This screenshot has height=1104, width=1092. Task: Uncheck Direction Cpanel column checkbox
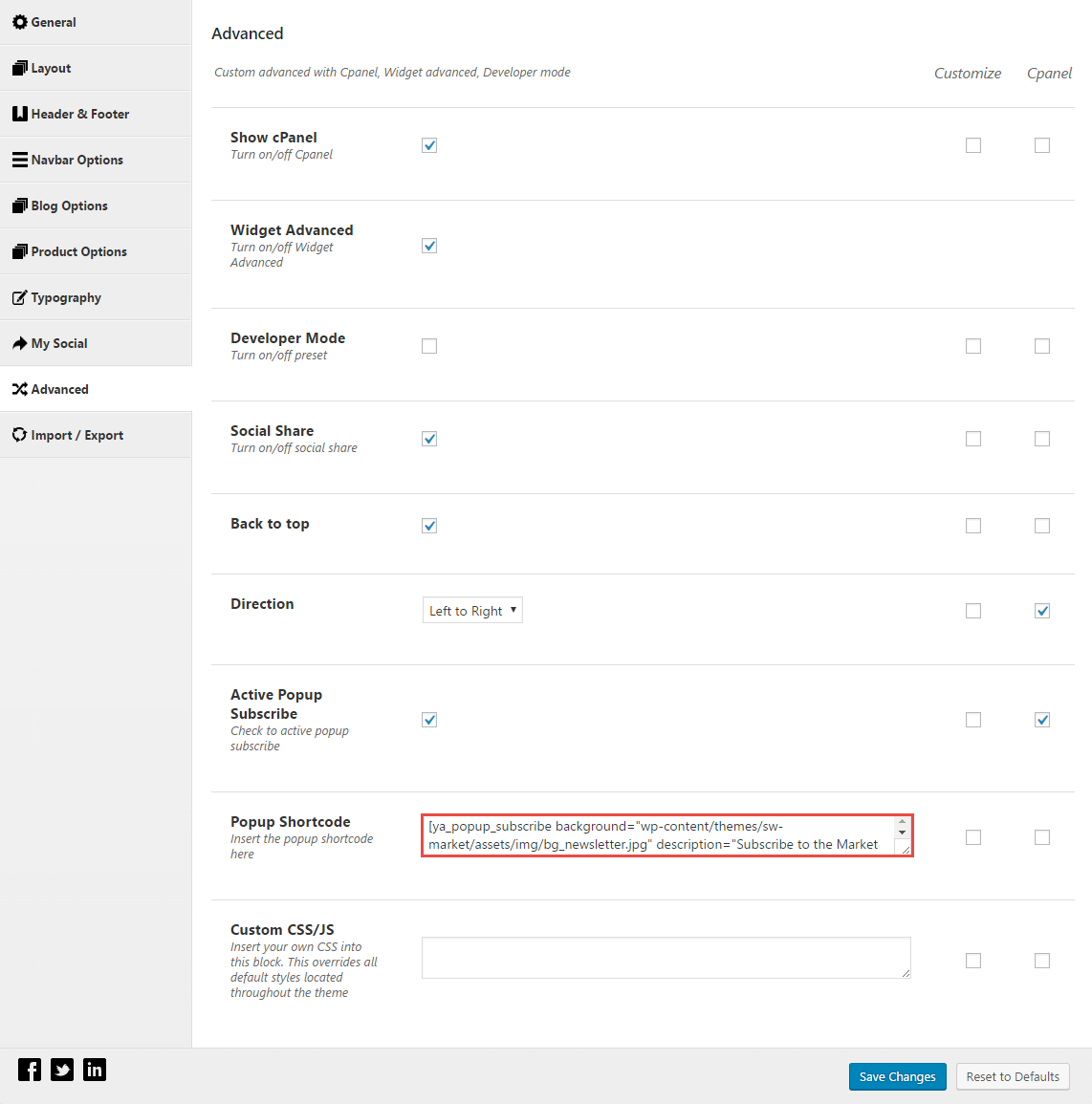(1042, 611)
